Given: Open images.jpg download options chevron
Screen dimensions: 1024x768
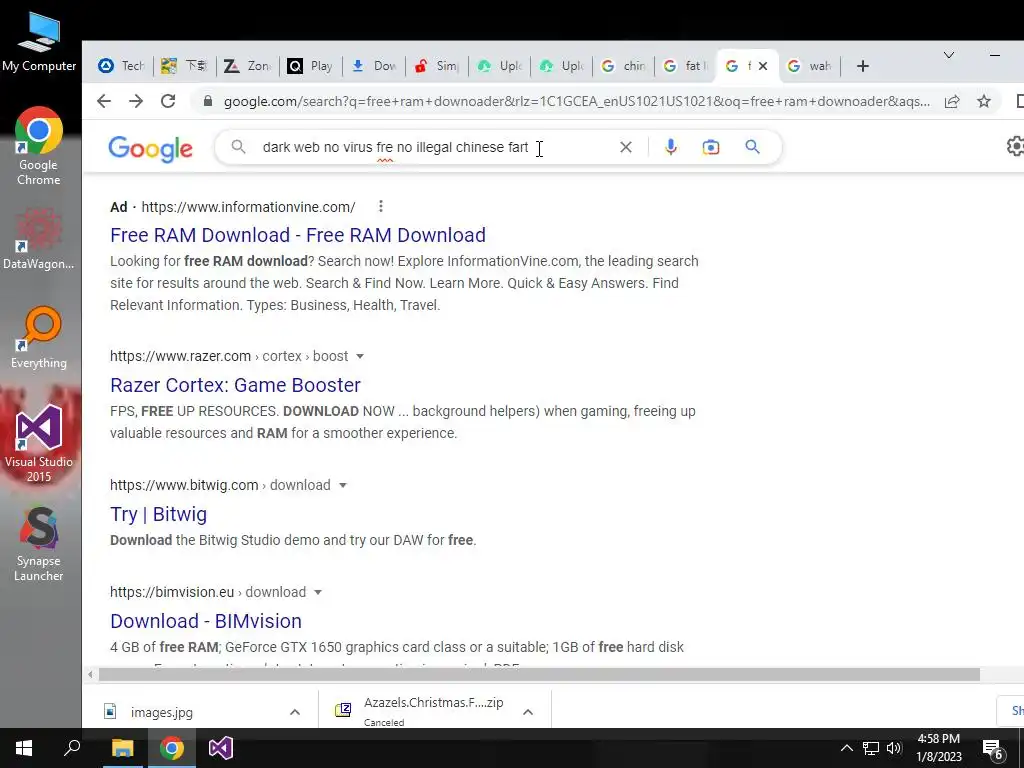Looking at the screenshot, I should [x=295, y=712].
